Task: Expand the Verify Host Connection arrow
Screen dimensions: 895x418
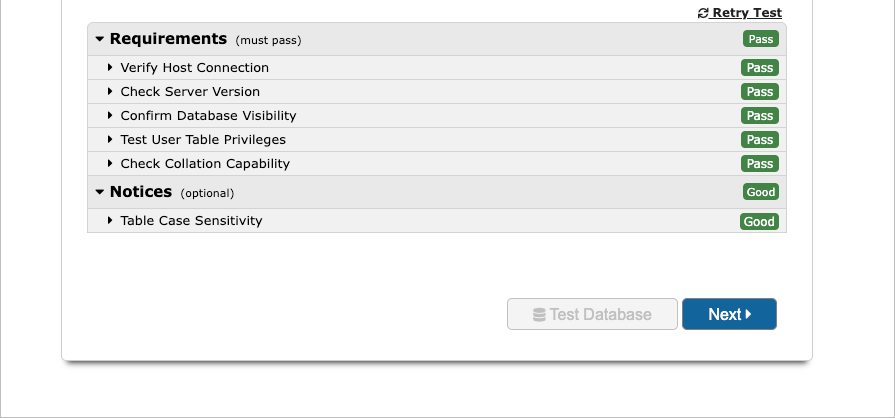Action: point(110,68)
